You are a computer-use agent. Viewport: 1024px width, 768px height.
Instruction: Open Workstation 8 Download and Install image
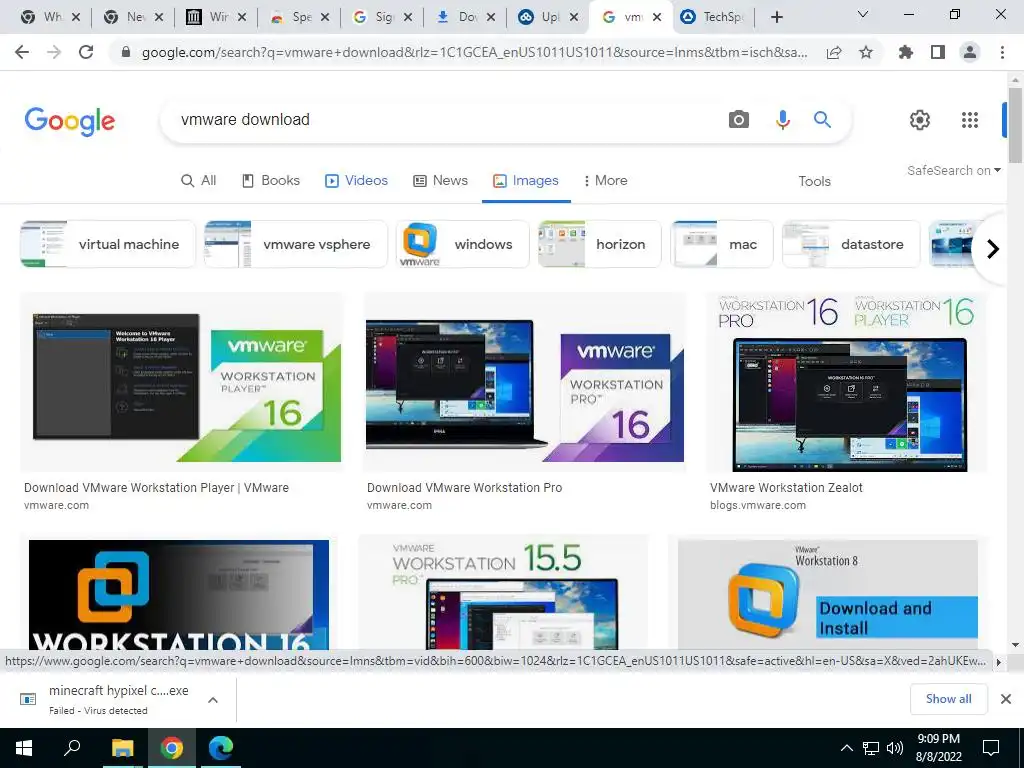[x=827, y=592]
